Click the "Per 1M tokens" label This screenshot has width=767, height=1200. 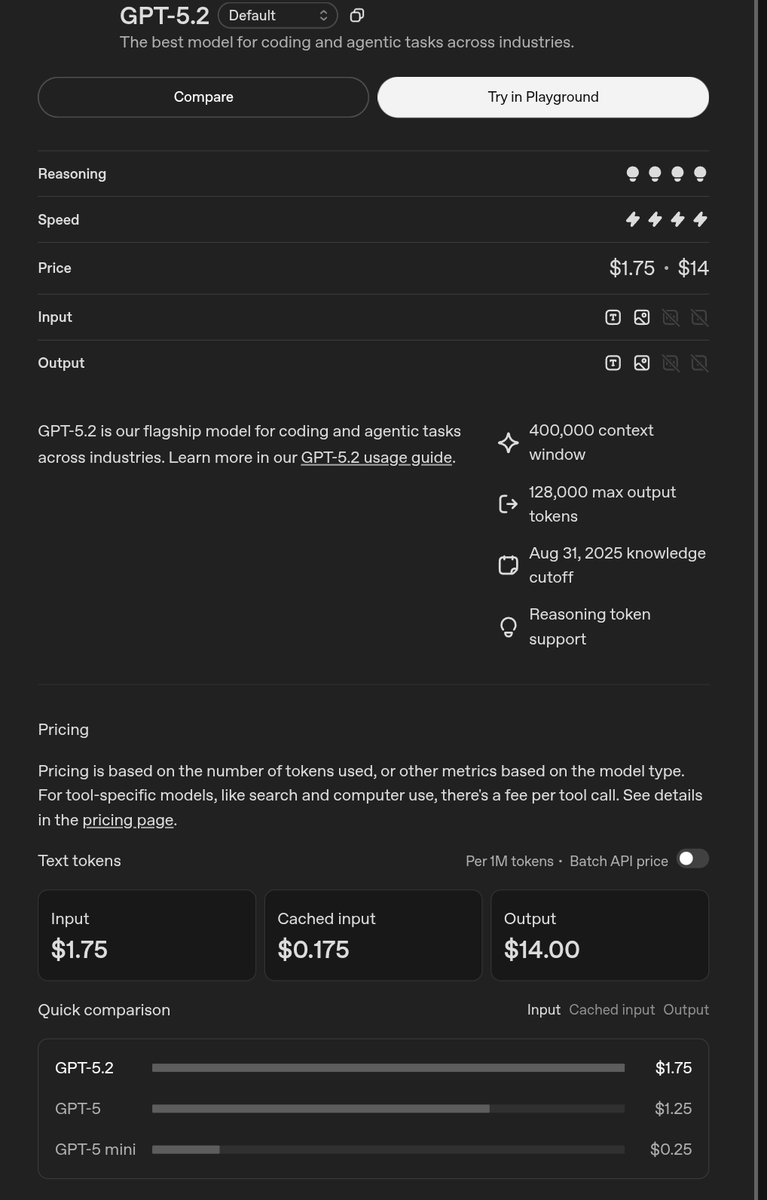point(509,861)
